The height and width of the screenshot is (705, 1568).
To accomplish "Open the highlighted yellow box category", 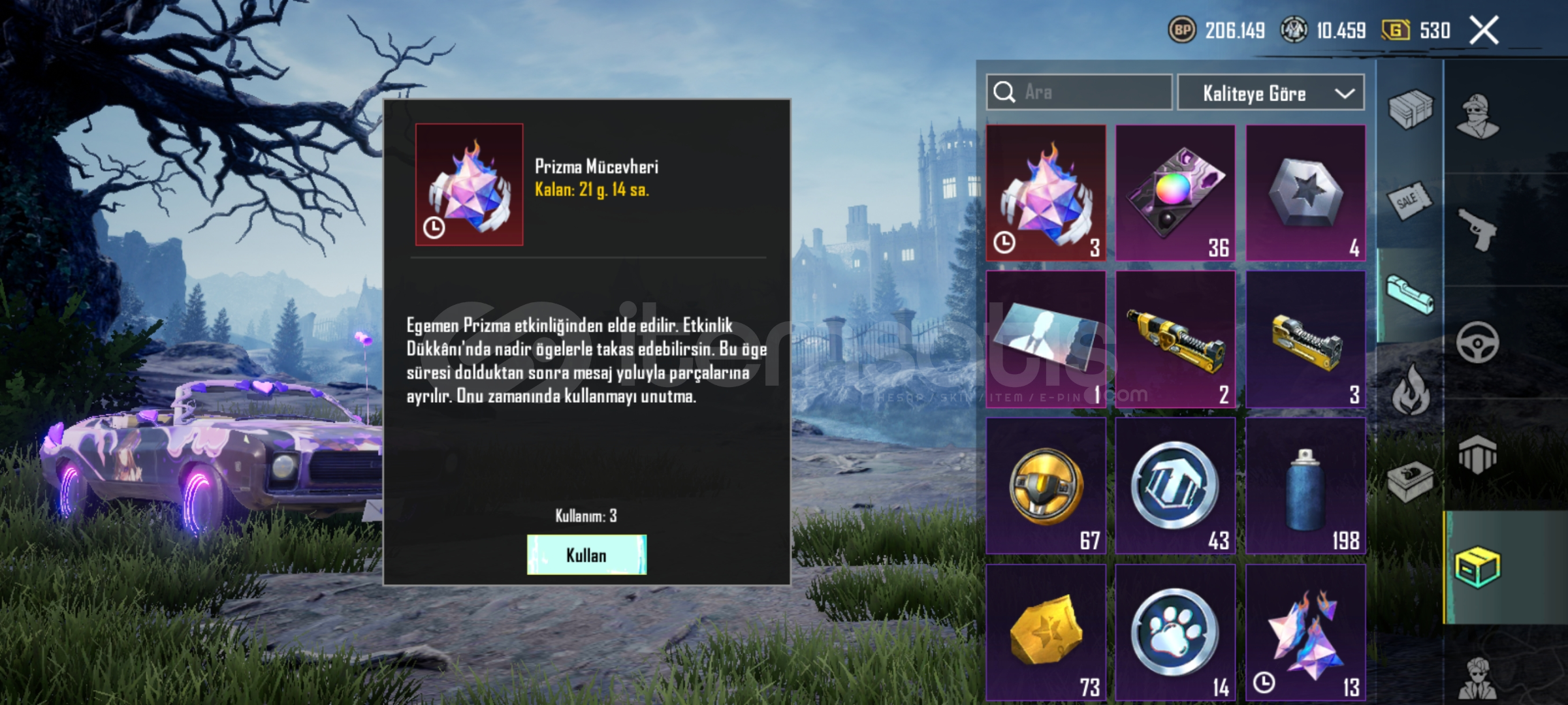I will coord(1477,567).
